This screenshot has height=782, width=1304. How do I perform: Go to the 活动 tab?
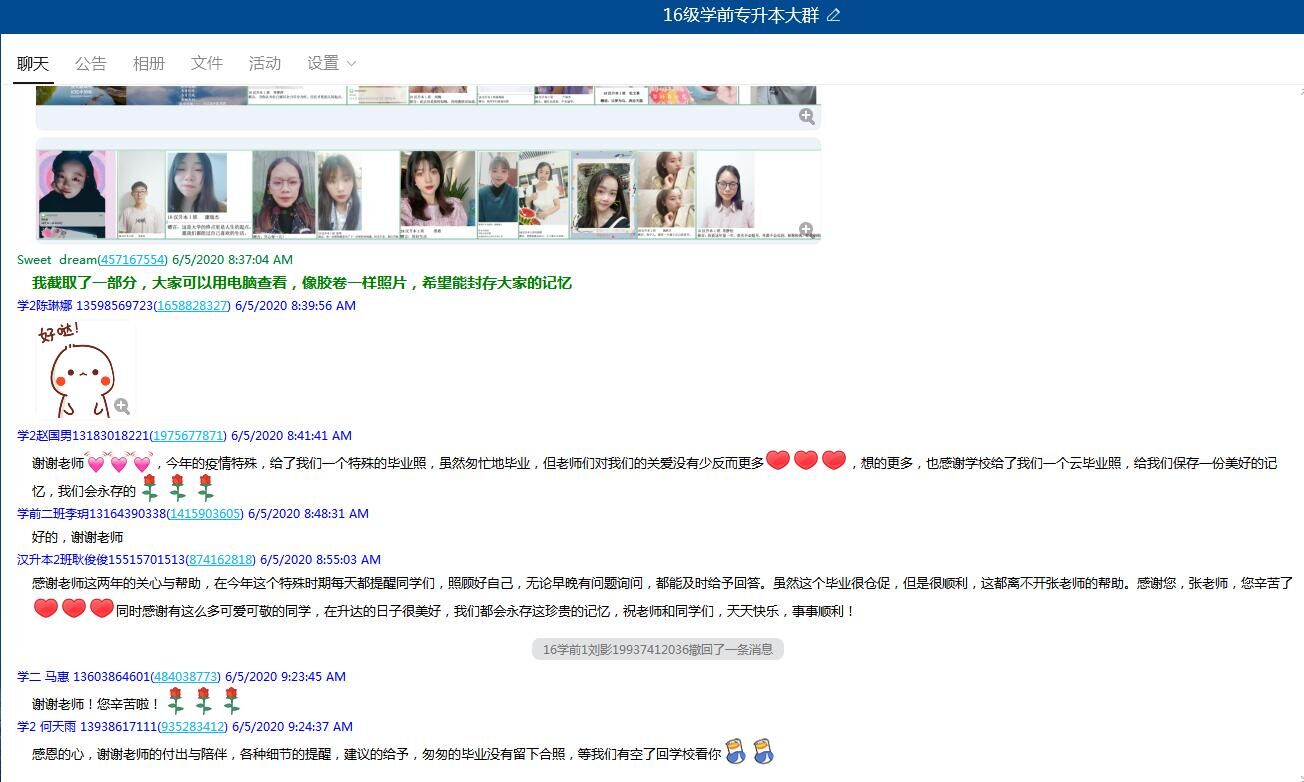pyautogui.click(x=264, y=63)
